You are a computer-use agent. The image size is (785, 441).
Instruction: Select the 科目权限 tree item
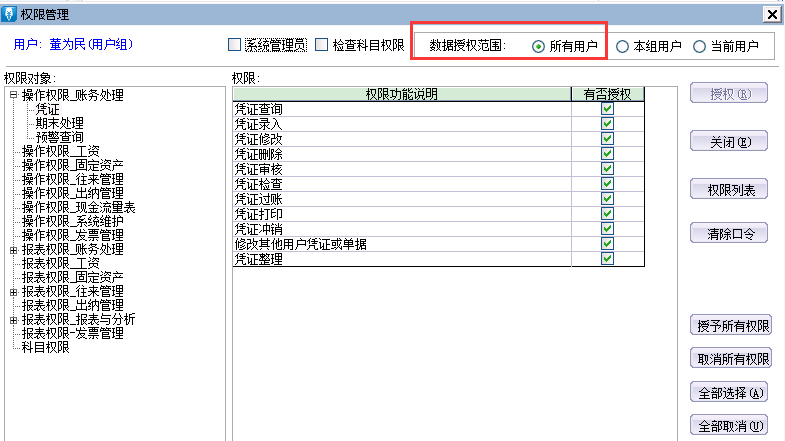point(46,347)
